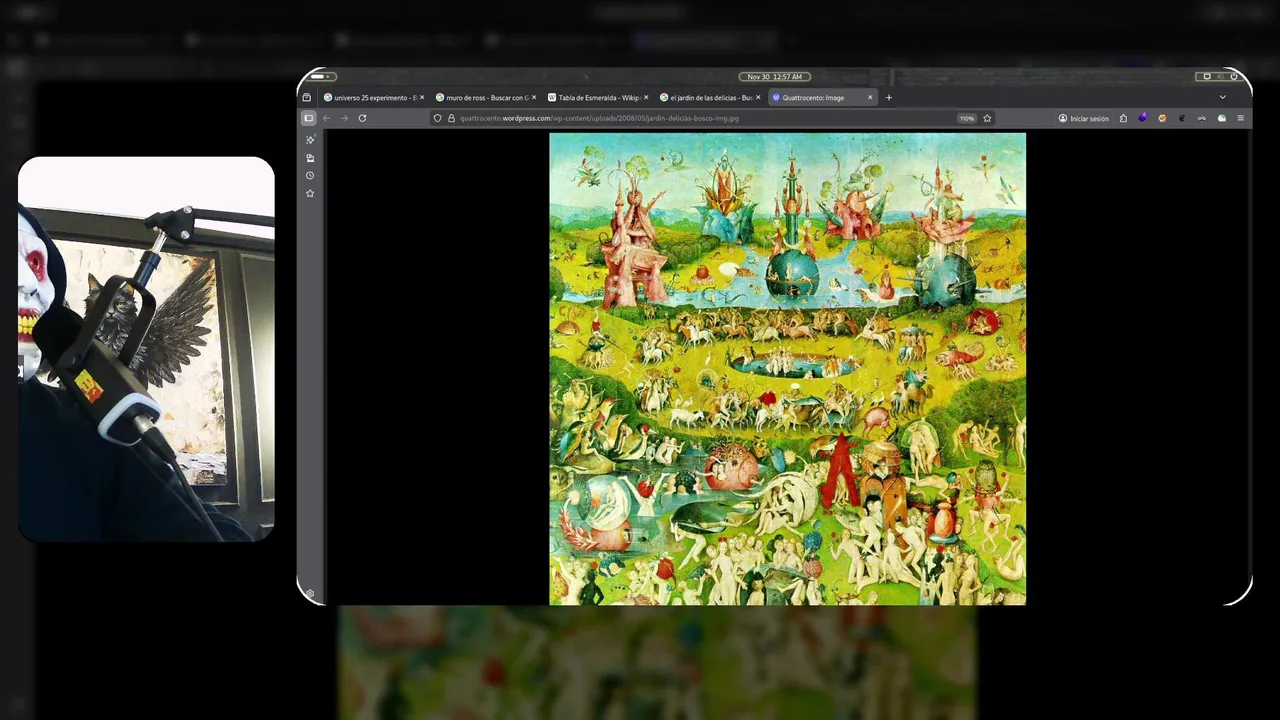1280x720 pixels.
Task: Switch to 'universo 25 experimento' tab
Action: [x=375, y=97]
